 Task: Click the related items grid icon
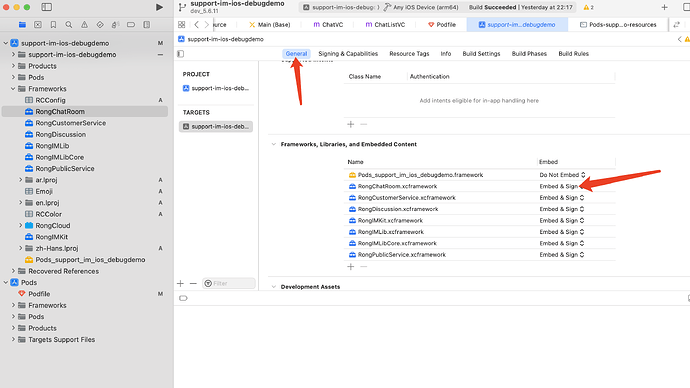[181, 25]
